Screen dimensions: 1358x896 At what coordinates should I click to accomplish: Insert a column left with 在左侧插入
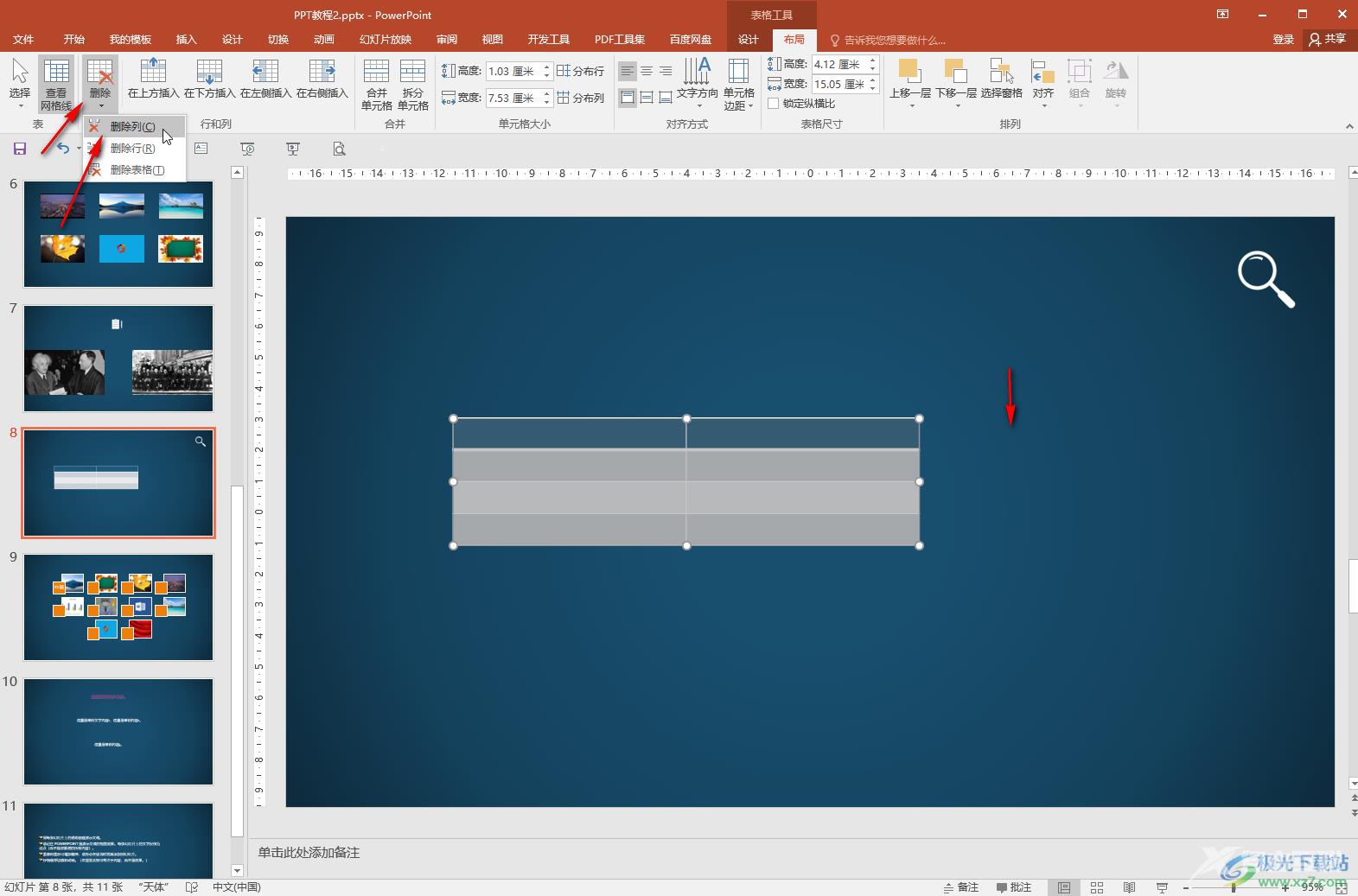click(265, 79)
